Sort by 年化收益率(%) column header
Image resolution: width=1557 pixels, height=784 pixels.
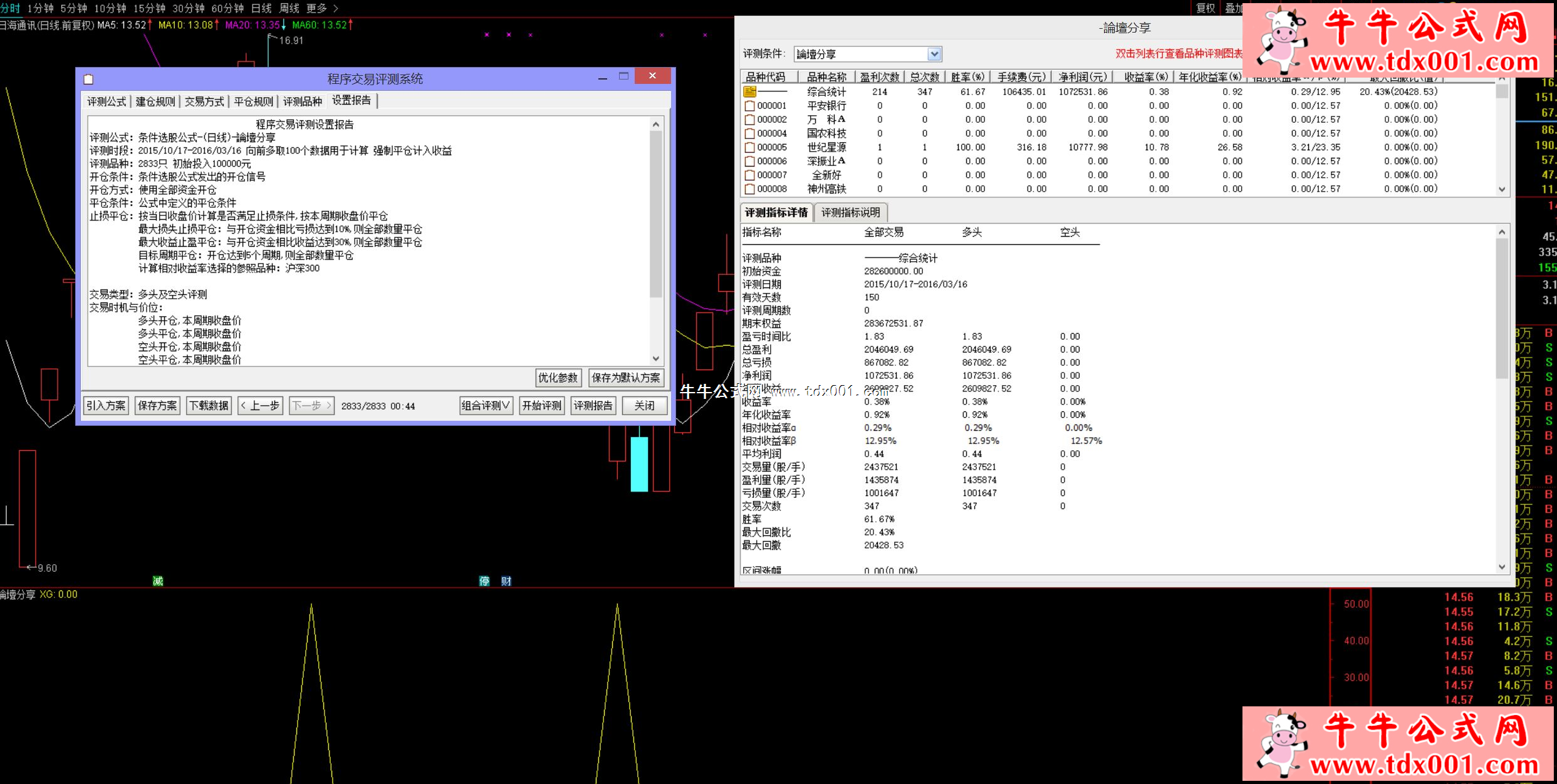(1210, 77)
